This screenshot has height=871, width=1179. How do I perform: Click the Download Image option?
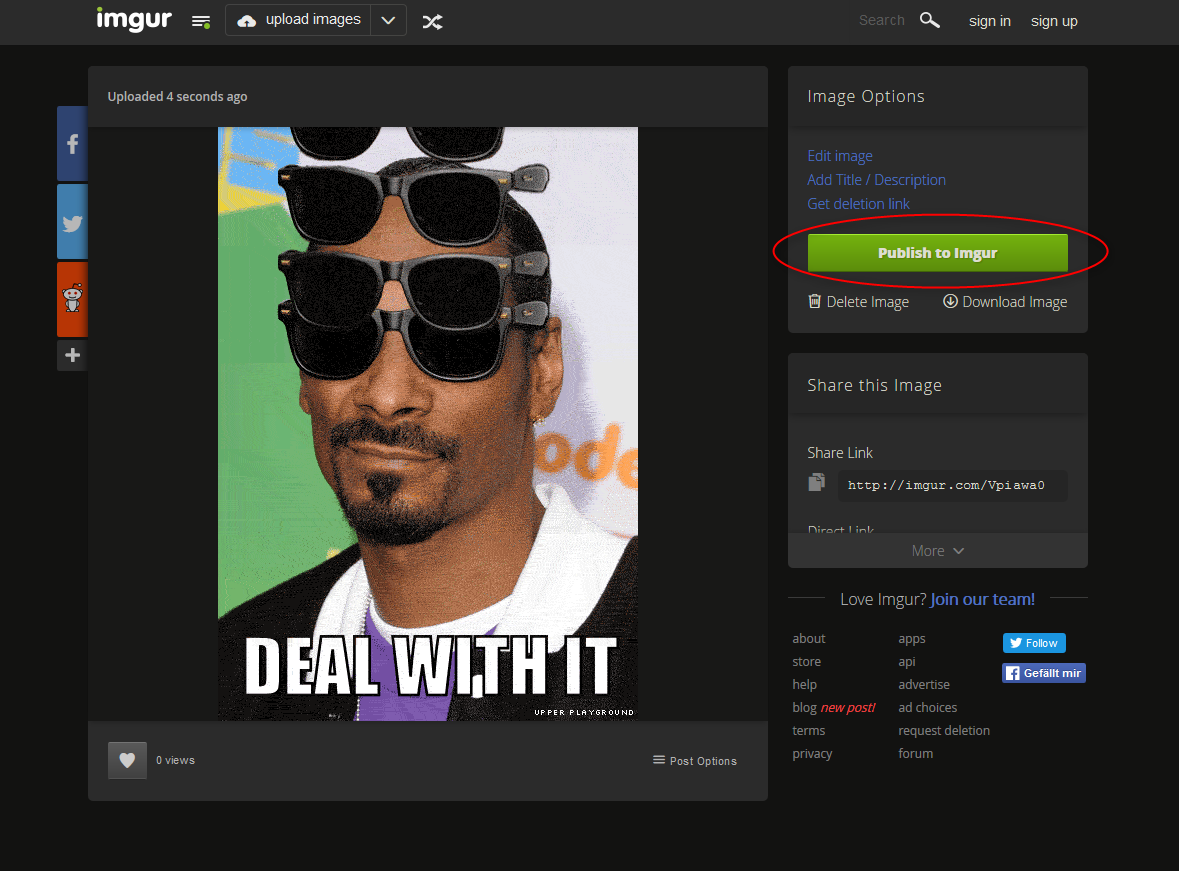[x=1005, y=302]
